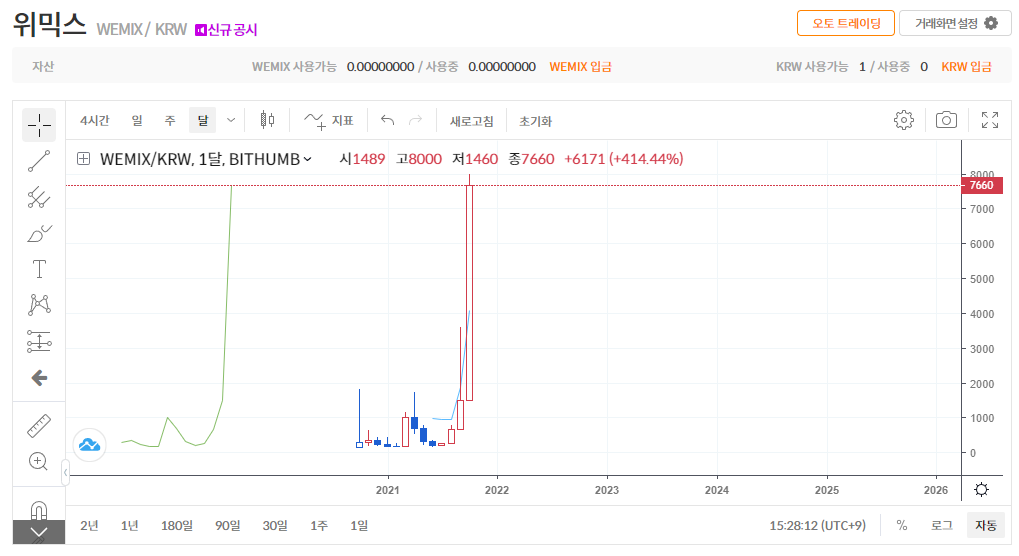
Task: Set range to 1일
Action: (359, 525)
